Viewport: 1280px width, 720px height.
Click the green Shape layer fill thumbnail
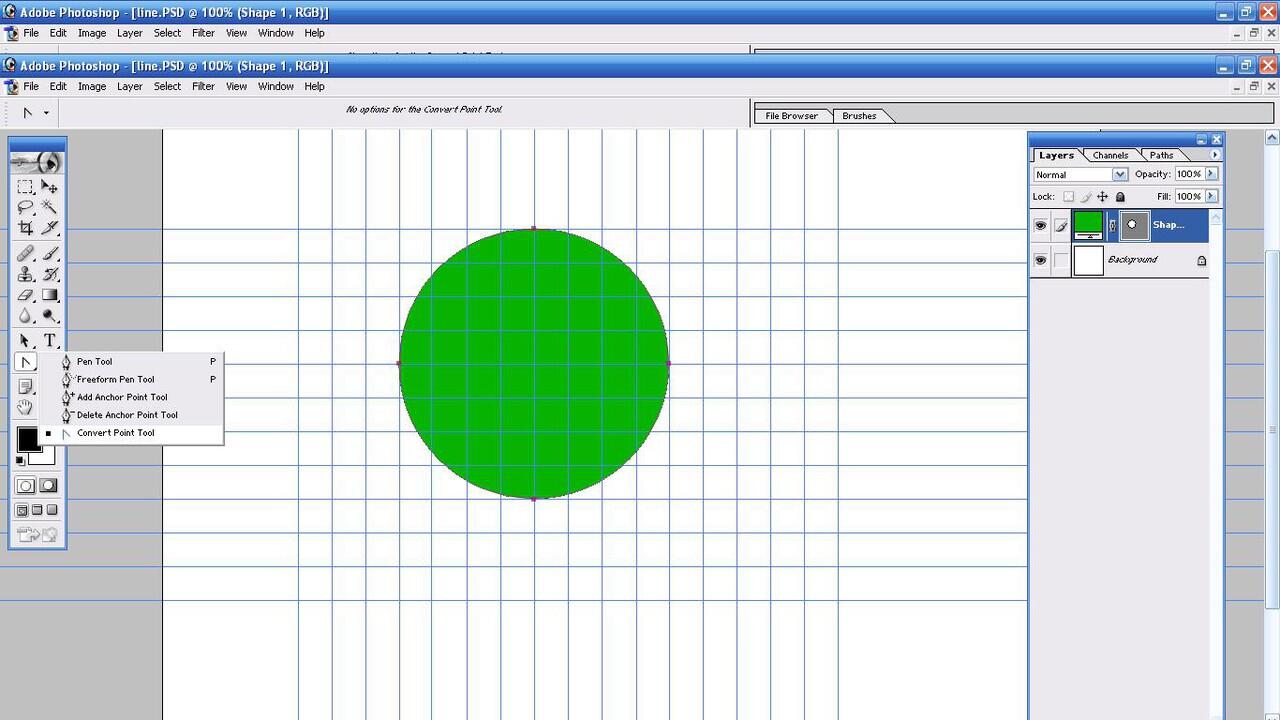(x=1088, y=225)
